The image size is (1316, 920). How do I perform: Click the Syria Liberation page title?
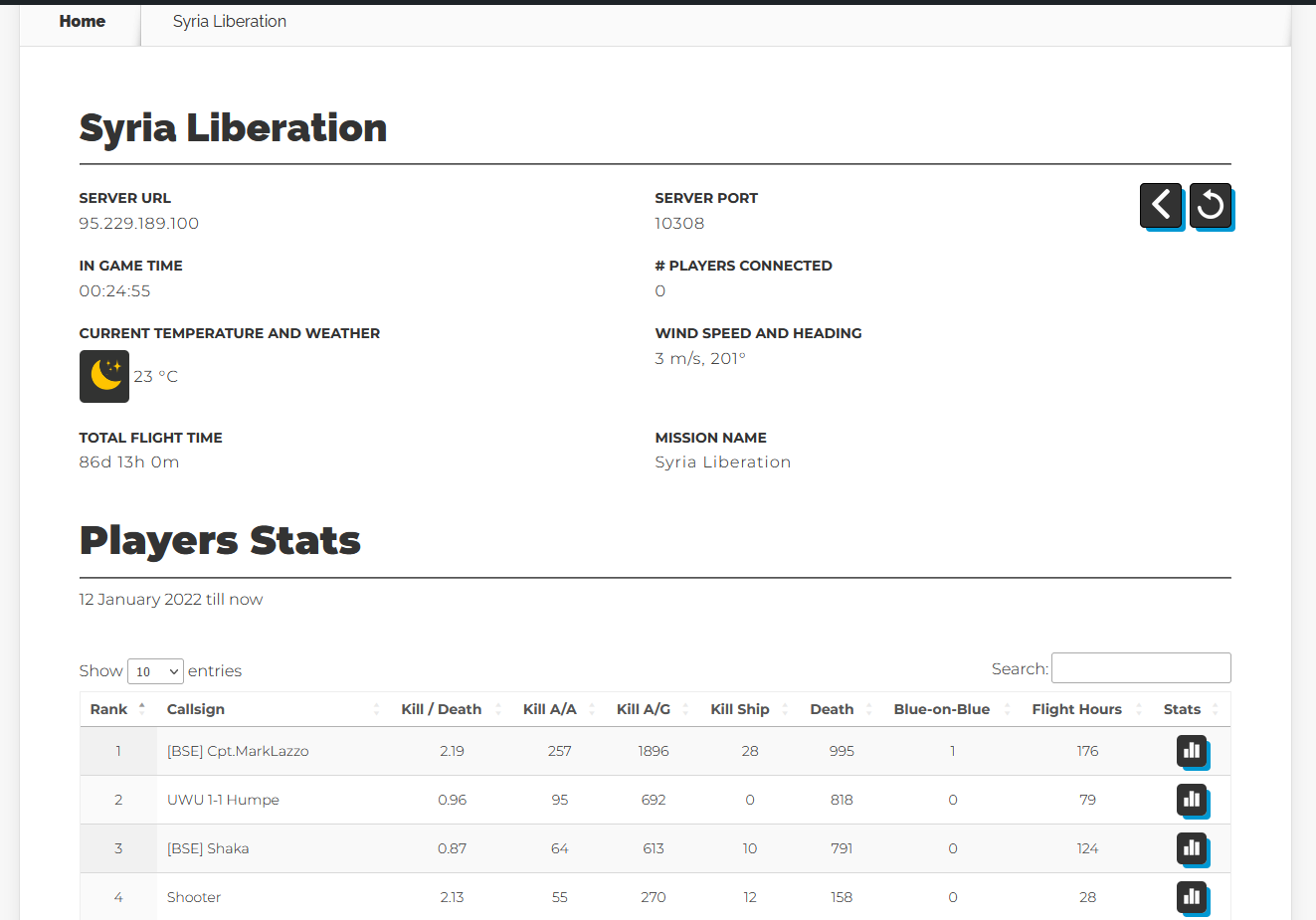[x=233, y=128]
